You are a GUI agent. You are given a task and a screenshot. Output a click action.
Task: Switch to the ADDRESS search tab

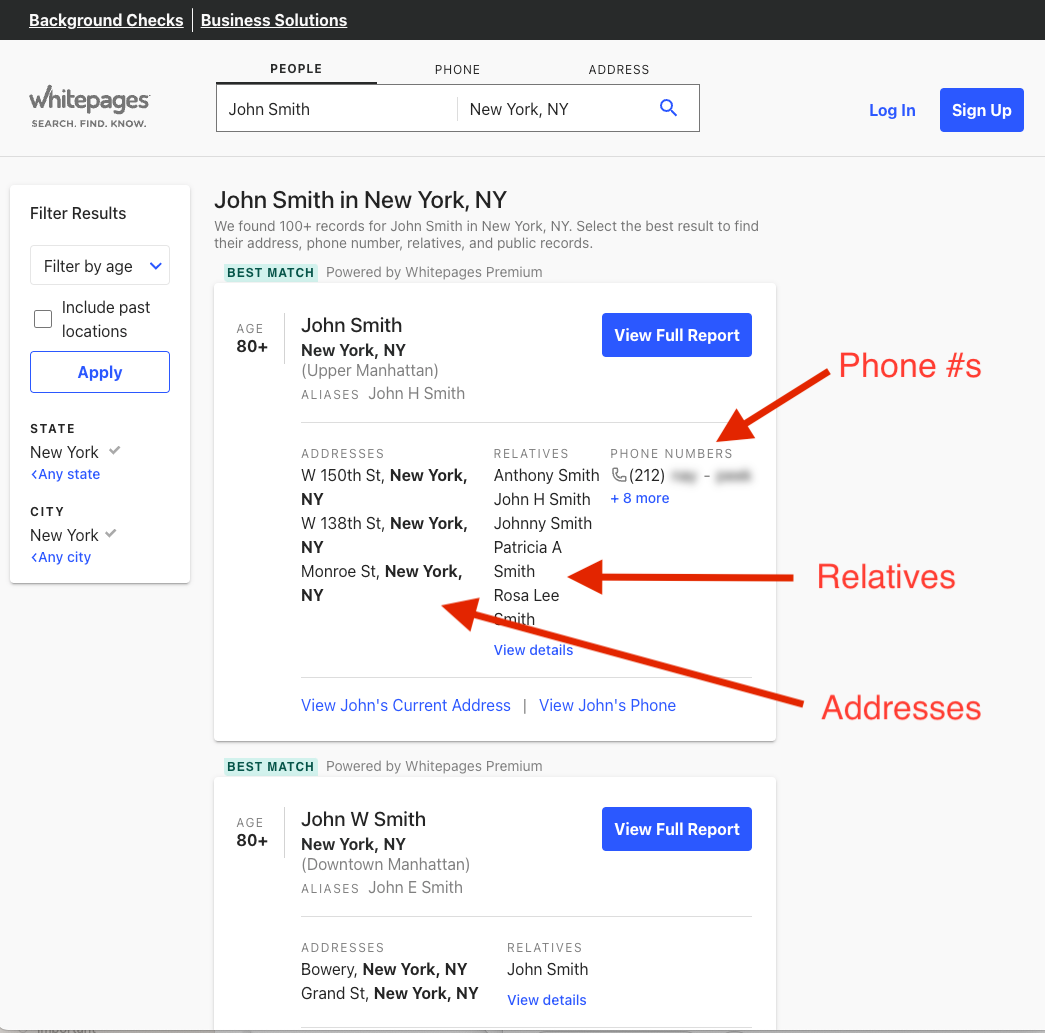(x=618, y=69)
